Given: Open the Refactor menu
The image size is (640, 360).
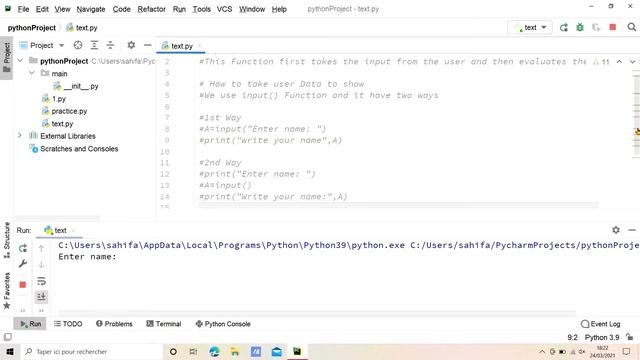Looking at the screenshot, I should tap(151, 9).
